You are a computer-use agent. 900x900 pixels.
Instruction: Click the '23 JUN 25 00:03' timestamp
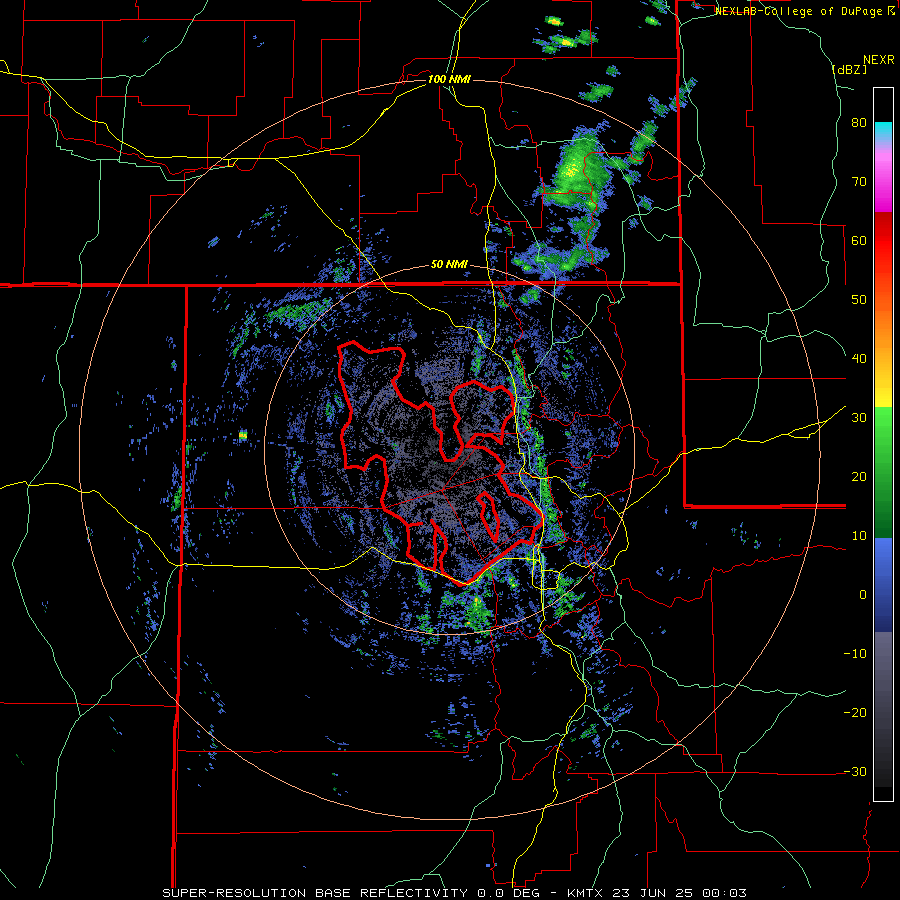tap(680, 893)
